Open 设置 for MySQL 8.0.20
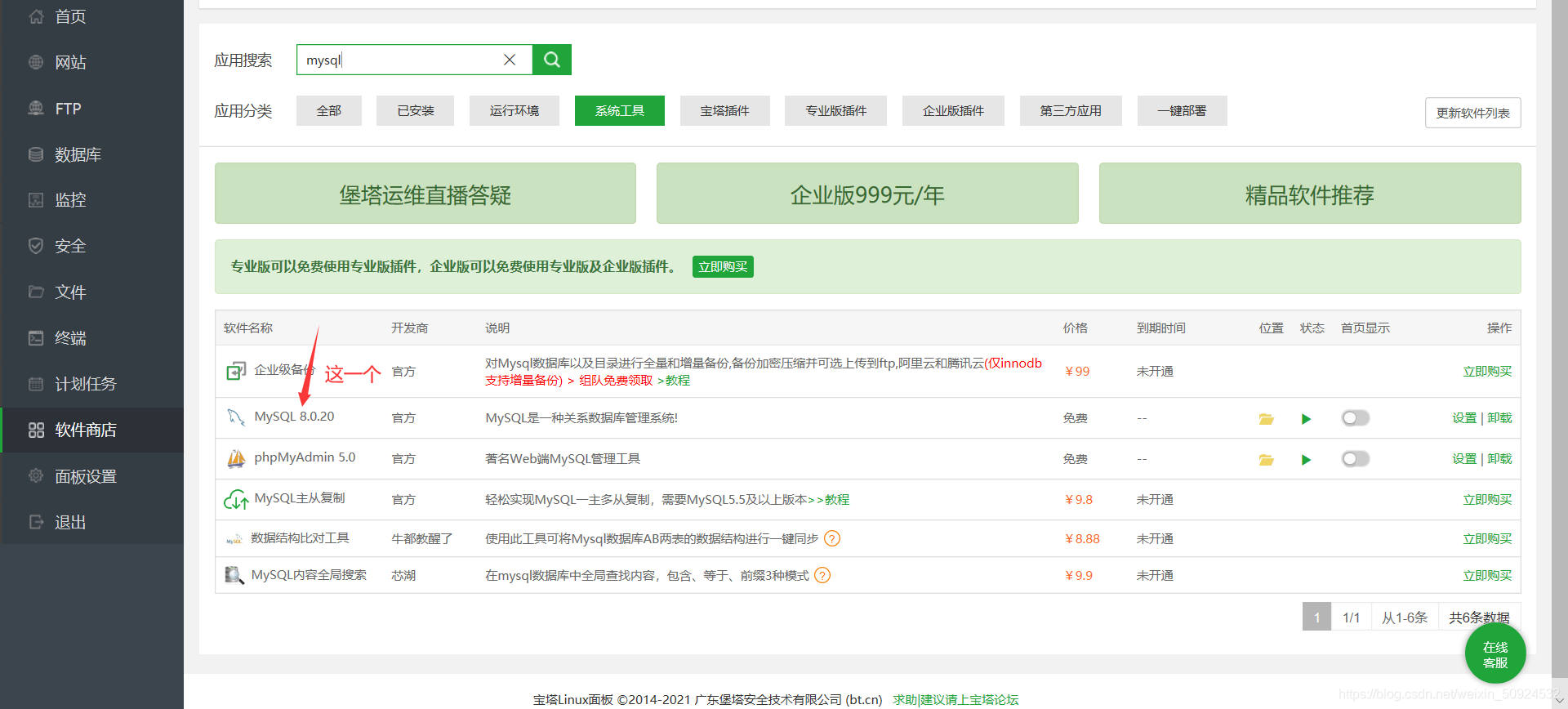Image resolution: width=1568 pixels, height=709 pixels. tap(1464, 418)
